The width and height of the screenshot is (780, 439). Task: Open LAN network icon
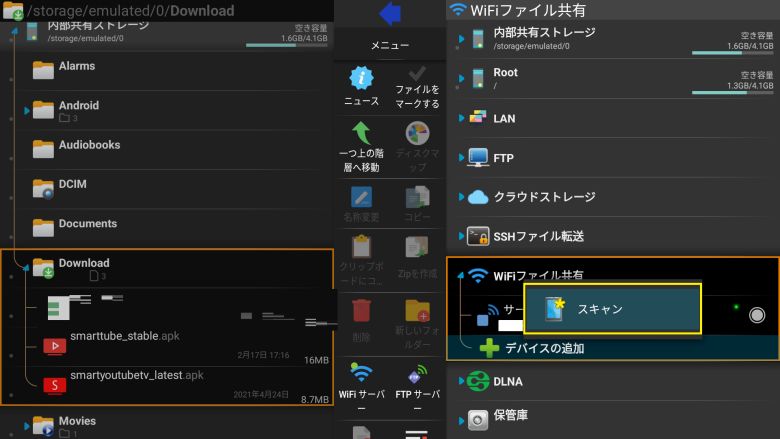click(x=478, y=117)
